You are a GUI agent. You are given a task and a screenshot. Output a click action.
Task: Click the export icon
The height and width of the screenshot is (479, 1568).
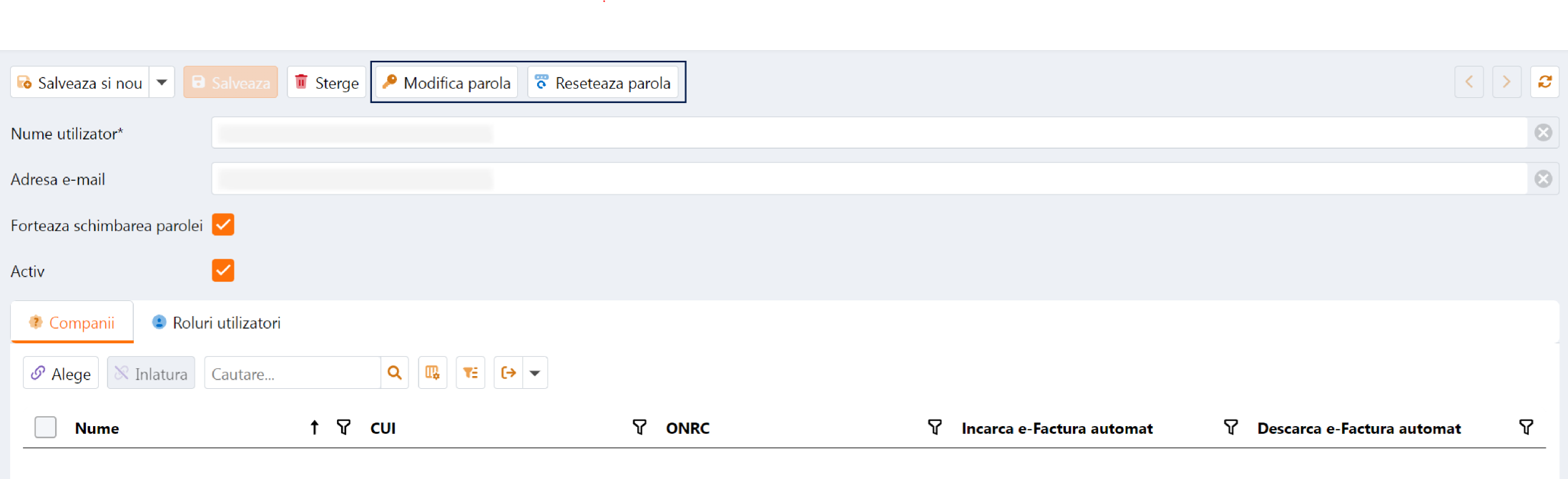pyautogui.click(x=509, y=372)
